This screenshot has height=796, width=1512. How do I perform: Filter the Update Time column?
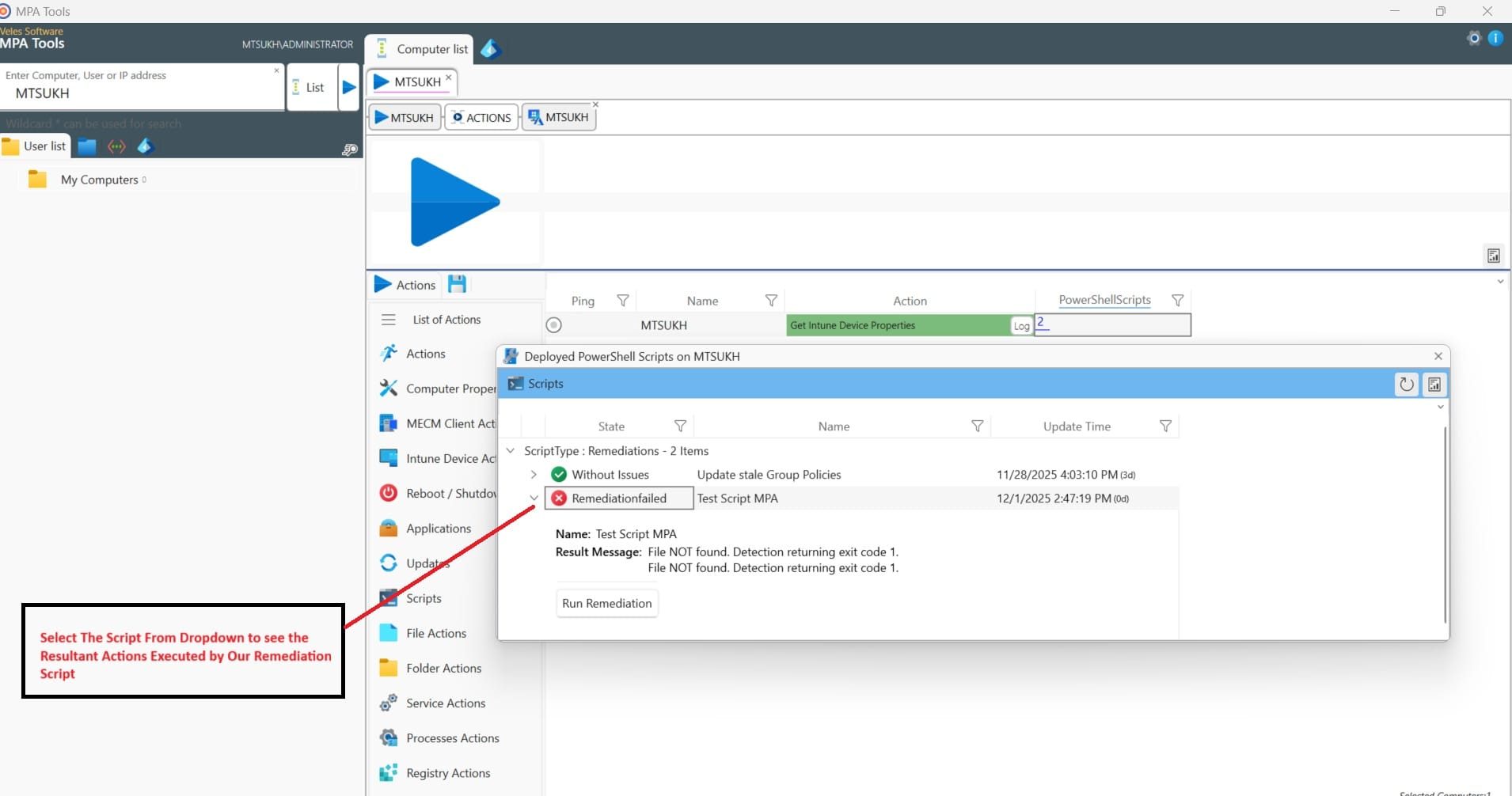coord(1165,426)
